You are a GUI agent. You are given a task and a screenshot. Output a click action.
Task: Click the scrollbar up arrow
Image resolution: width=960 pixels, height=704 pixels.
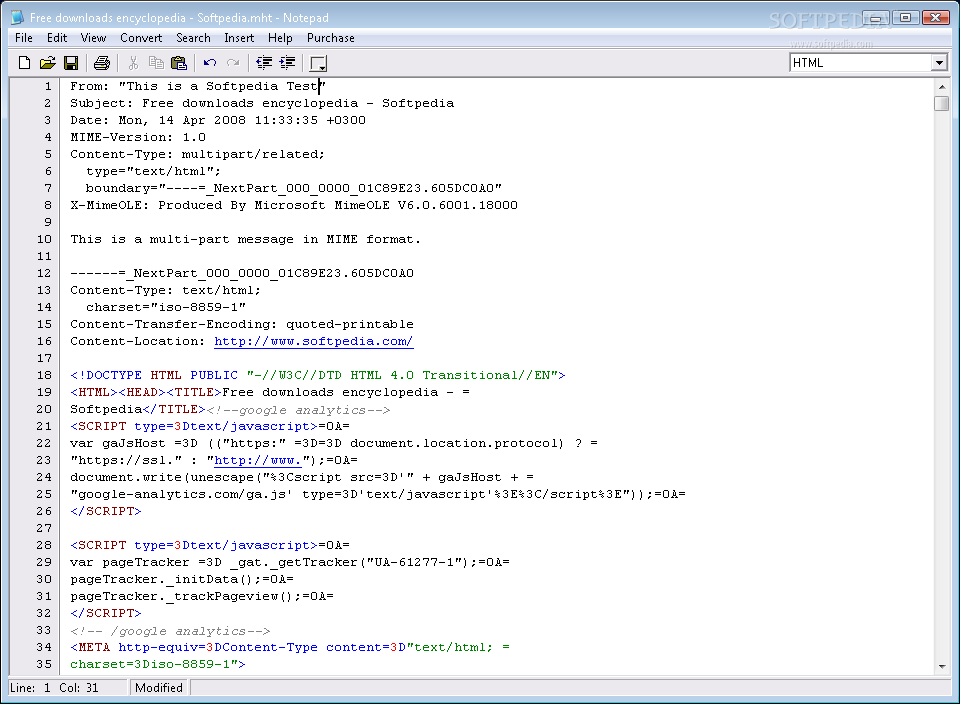click(x=942, y=87)
